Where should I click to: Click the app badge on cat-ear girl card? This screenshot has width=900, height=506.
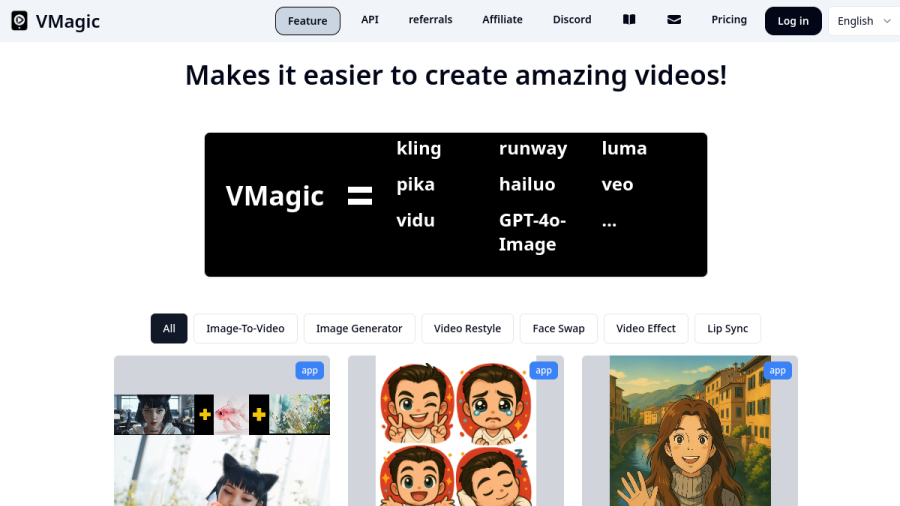point(309,371)
